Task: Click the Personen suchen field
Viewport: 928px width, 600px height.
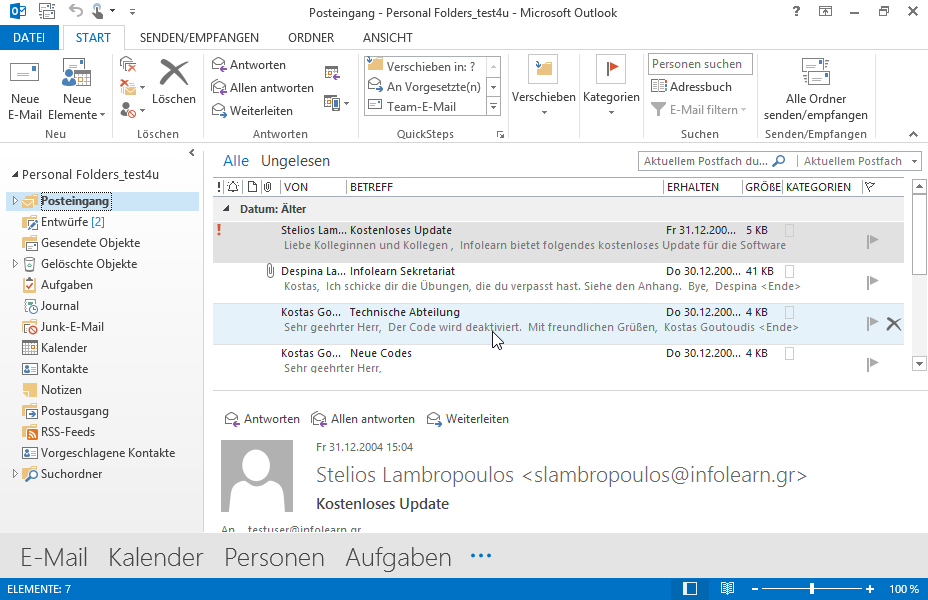Action: (700, 64)
